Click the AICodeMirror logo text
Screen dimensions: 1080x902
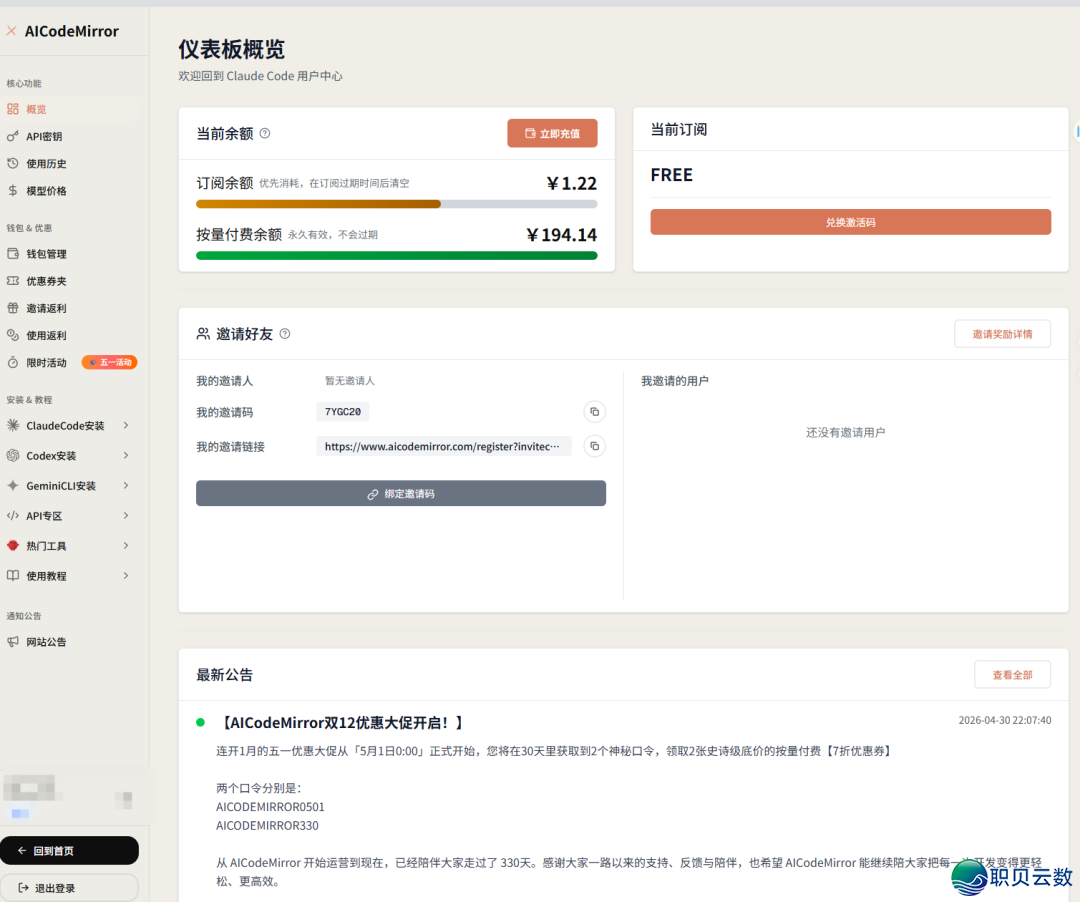72,31
